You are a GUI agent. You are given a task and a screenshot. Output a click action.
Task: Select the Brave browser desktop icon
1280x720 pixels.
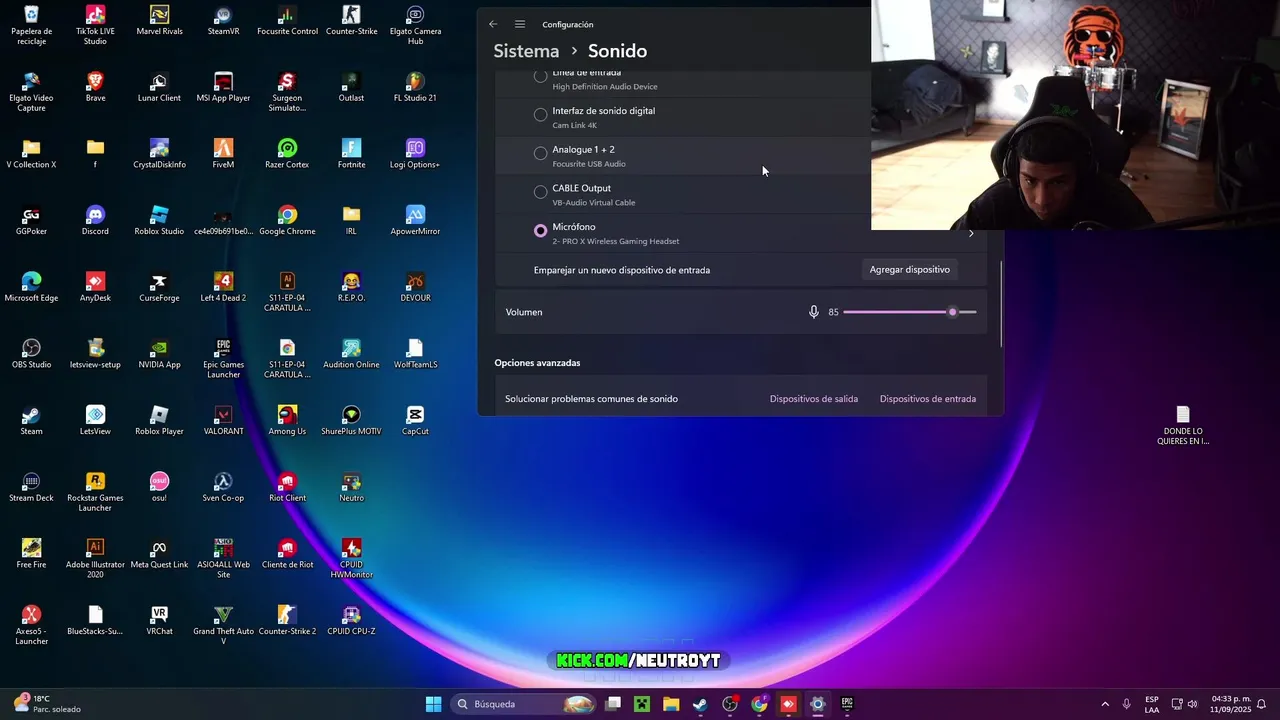click(95, 87)
